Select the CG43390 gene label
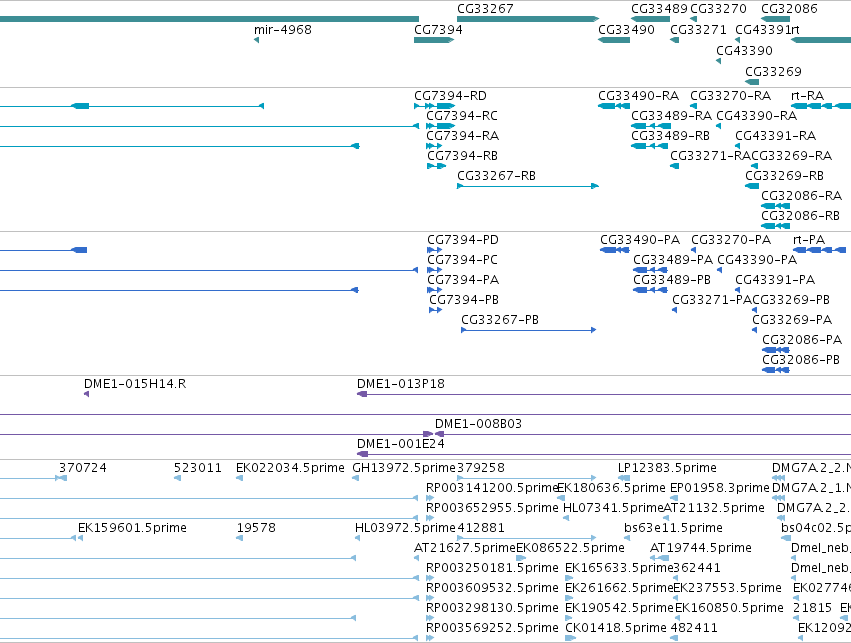 click(x=744, y=51)
